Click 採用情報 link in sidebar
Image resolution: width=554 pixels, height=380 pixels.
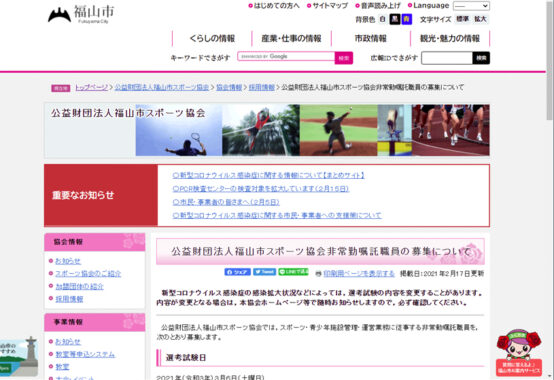click(x=69, y=299)
